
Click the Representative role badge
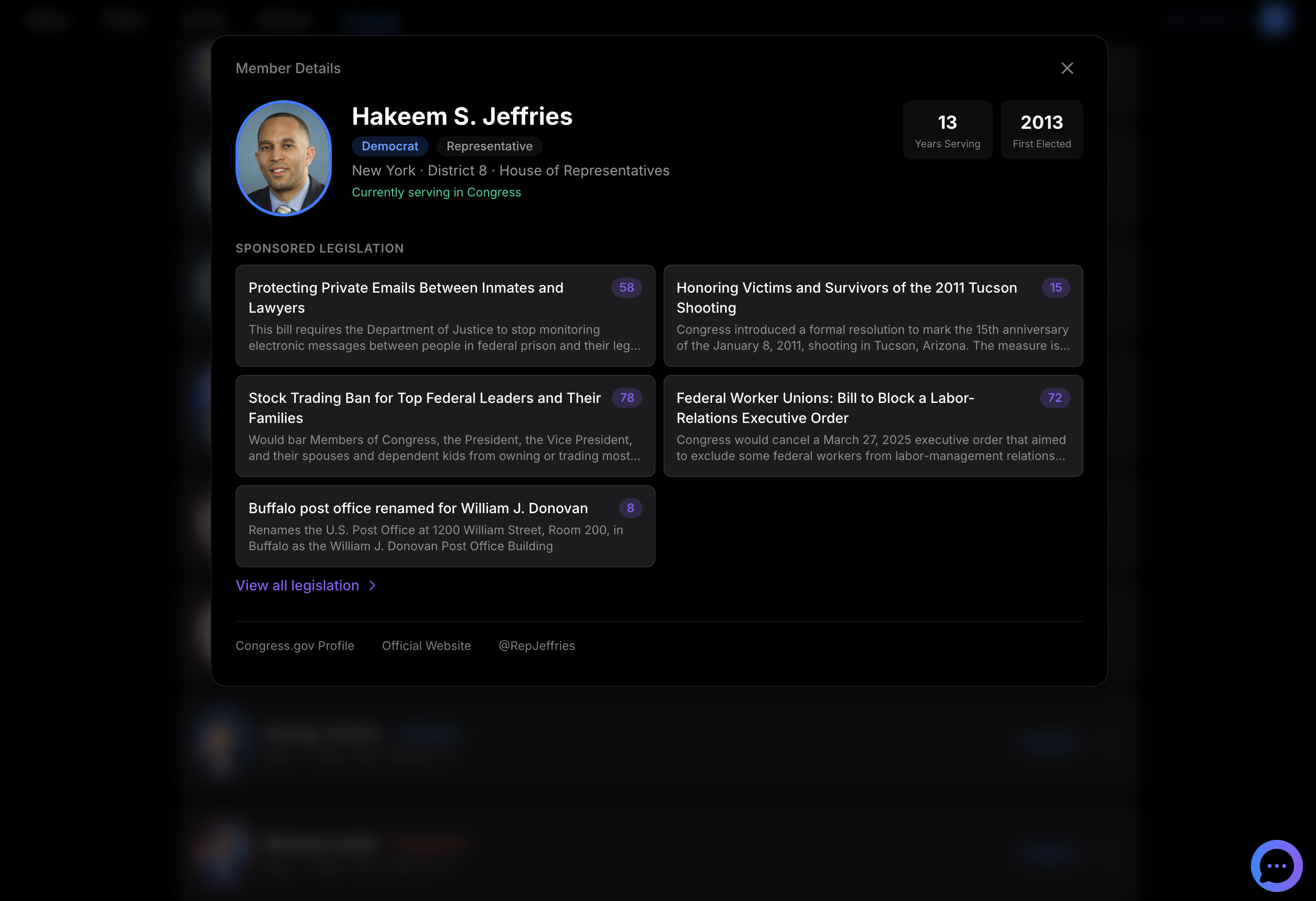tap(489, 146)
